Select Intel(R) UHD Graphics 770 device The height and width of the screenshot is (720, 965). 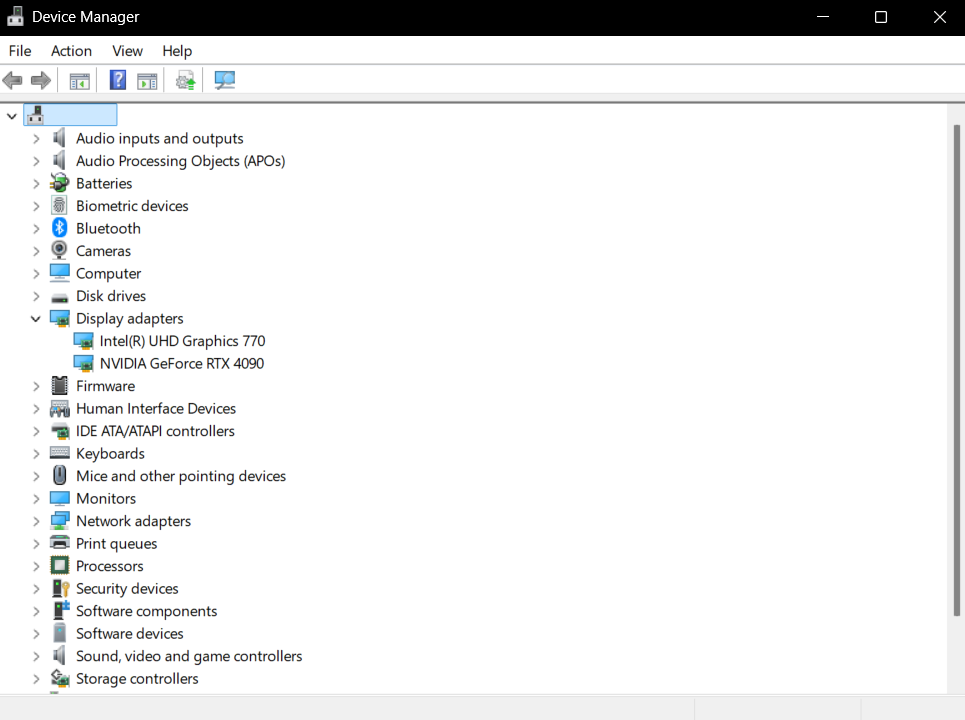[182, 341]
